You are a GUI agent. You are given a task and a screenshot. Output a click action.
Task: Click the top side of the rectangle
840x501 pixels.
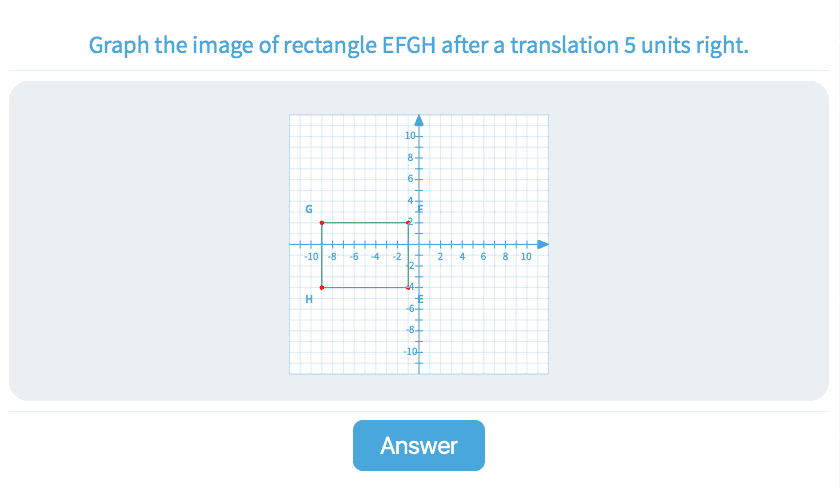click(365, 223)
